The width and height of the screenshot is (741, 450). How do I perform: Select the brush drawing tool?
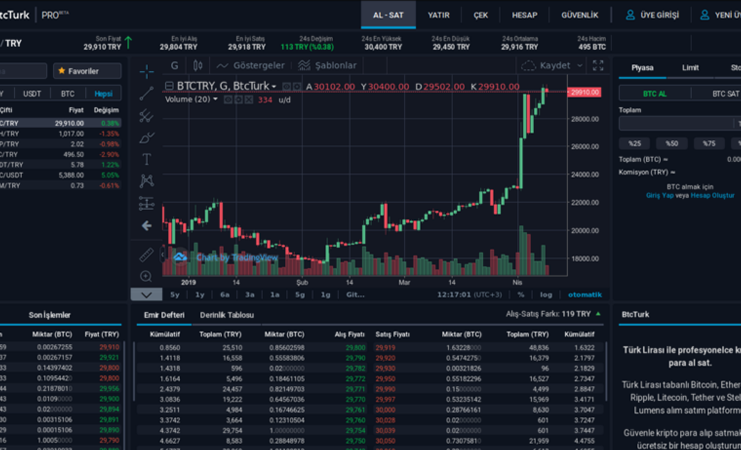[146, 138]
